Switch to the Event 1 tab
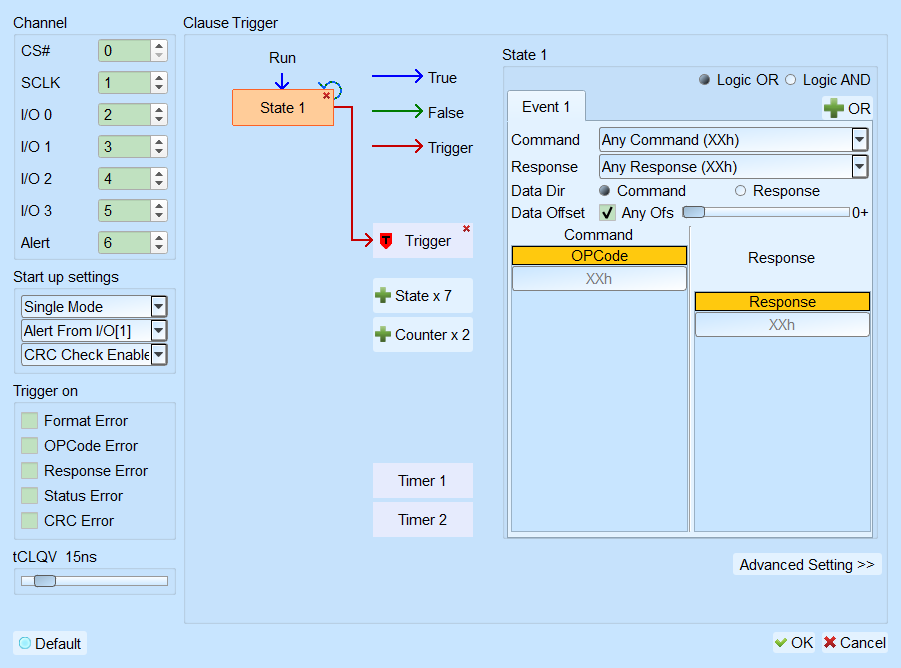This screenshot has width=901, height=668. [546, 107]
